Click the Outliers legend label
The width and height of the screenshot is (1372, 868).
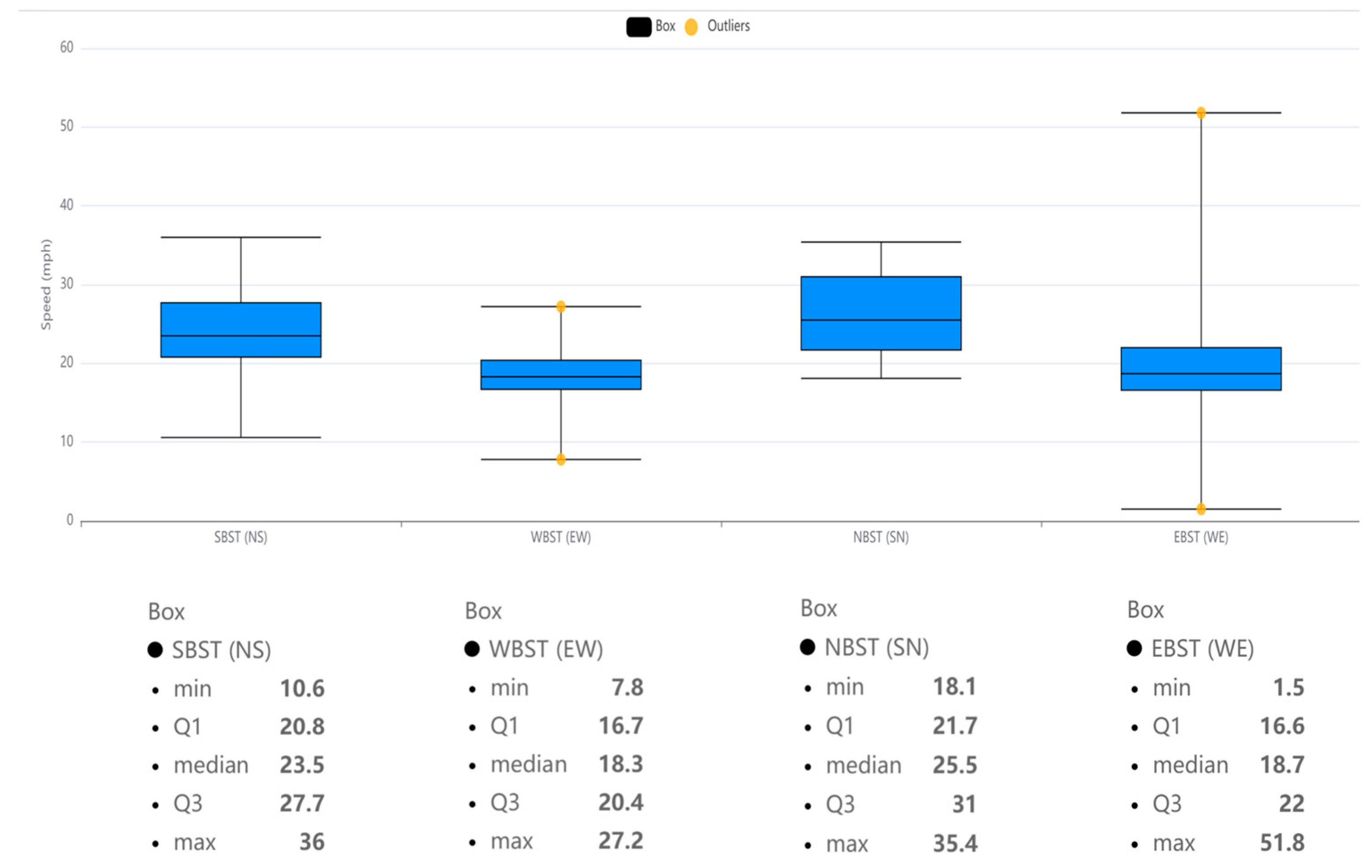coord(728,25)
